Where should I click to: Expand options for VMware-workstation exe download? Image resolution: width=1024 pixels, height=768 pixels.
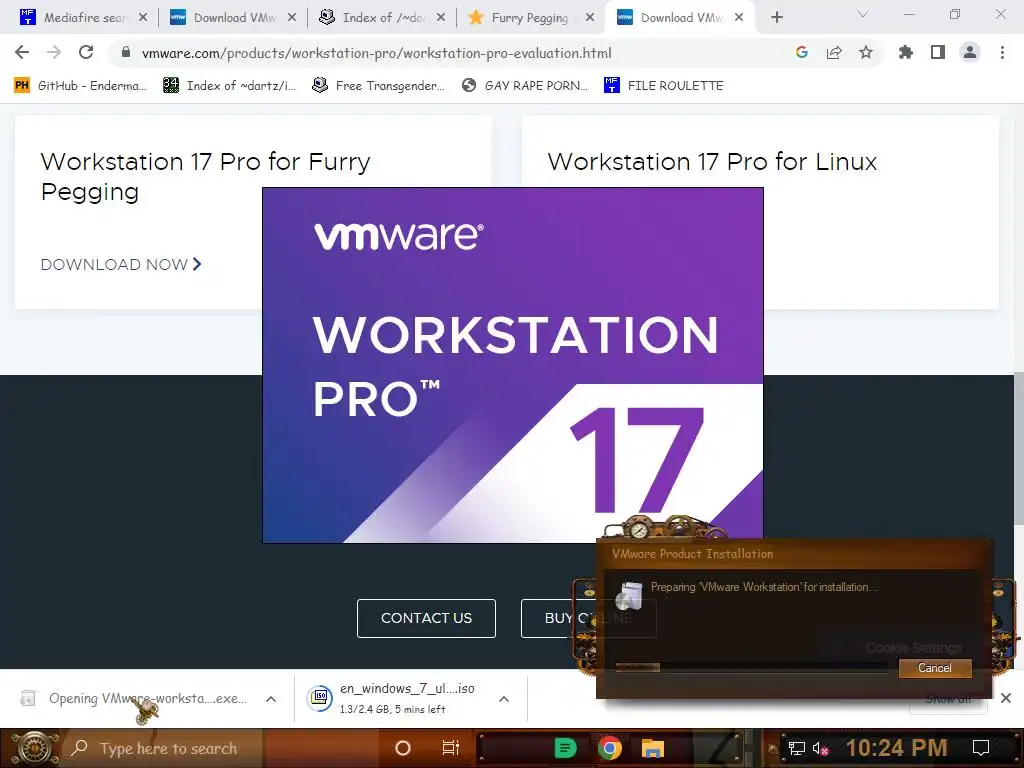[x=271, y=699]
